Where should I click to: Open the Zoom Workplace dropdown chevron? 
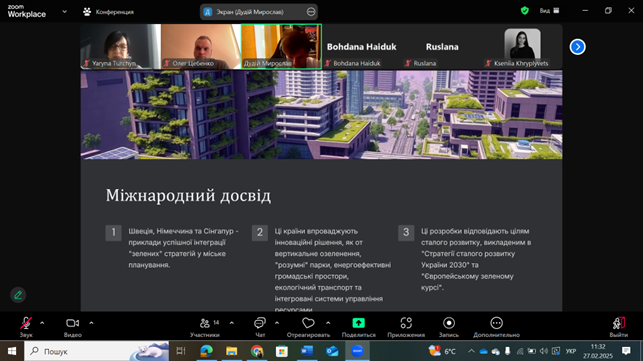(64, 11)
